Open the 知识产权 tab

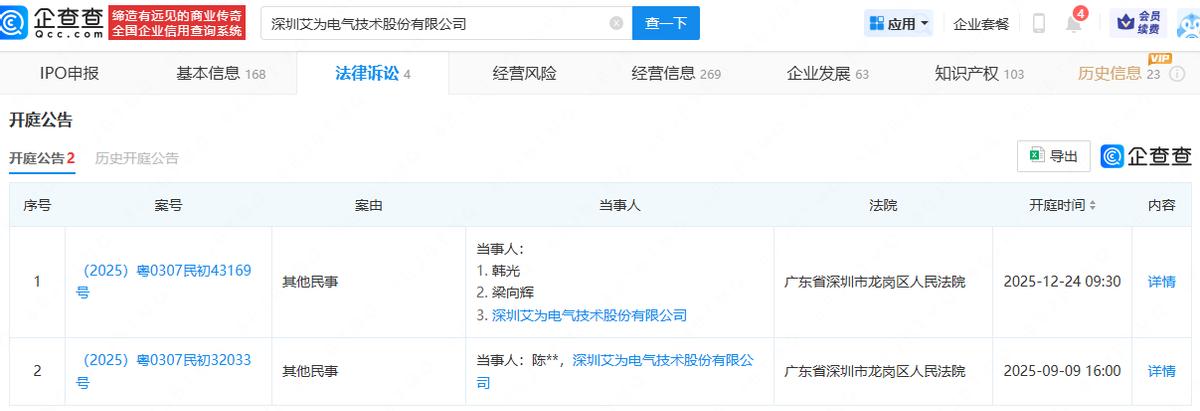pyautogui.click(x=979, y=73)
